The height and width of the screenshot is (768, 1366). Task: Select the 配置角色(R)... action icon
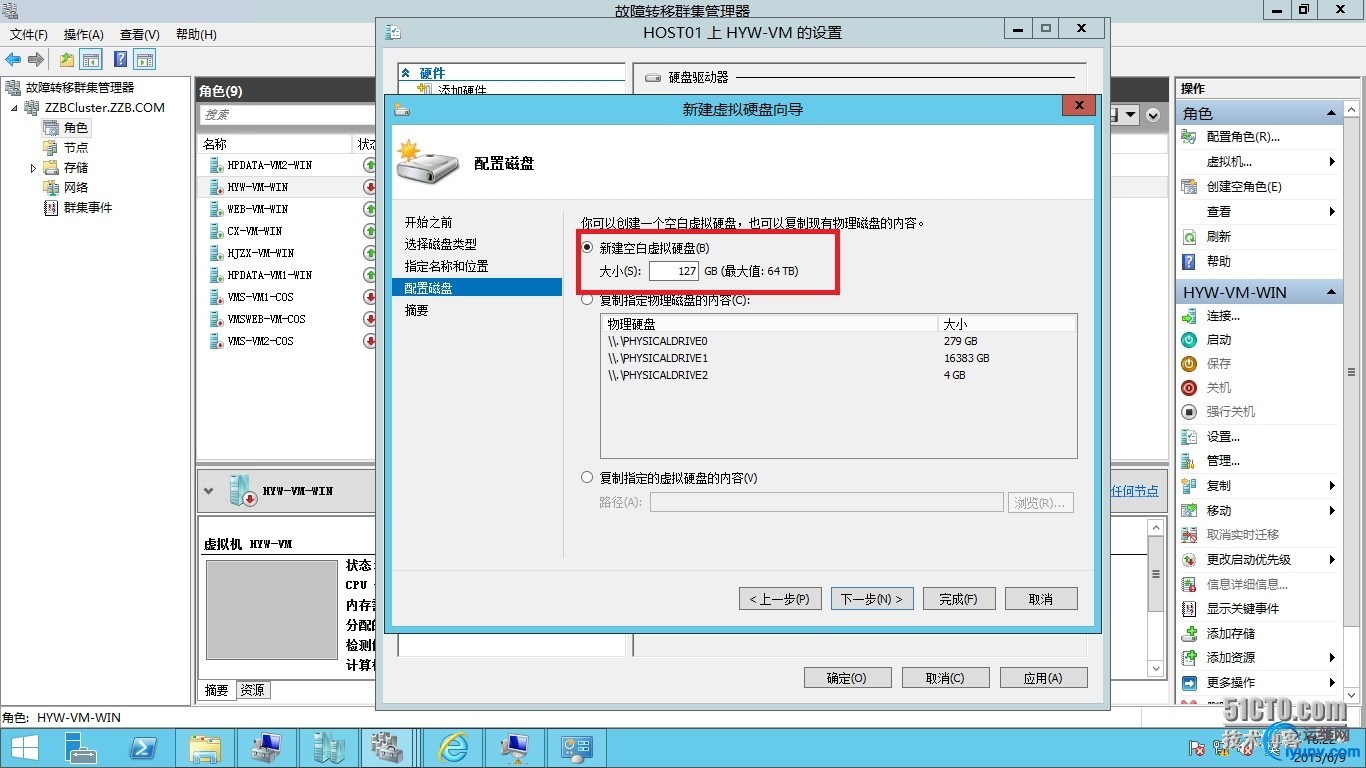(1189, 137)
